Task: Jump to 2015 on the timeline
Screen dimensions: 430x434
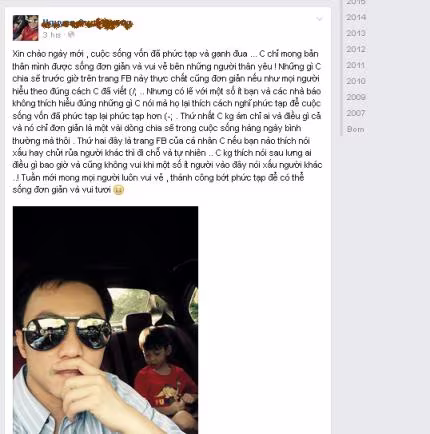Action: (x=356, y=2)
